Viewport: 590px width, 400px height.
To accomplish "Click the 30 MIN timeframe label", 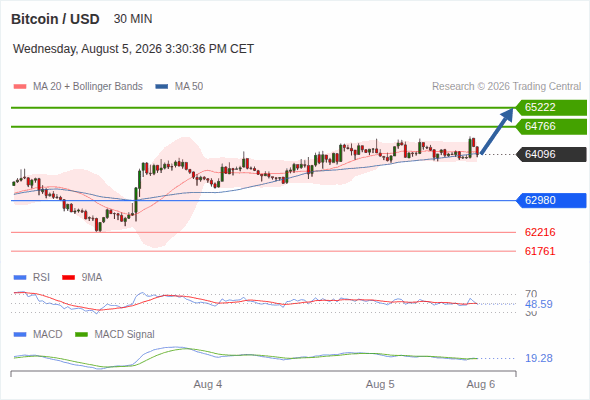I will coord(133,19).
